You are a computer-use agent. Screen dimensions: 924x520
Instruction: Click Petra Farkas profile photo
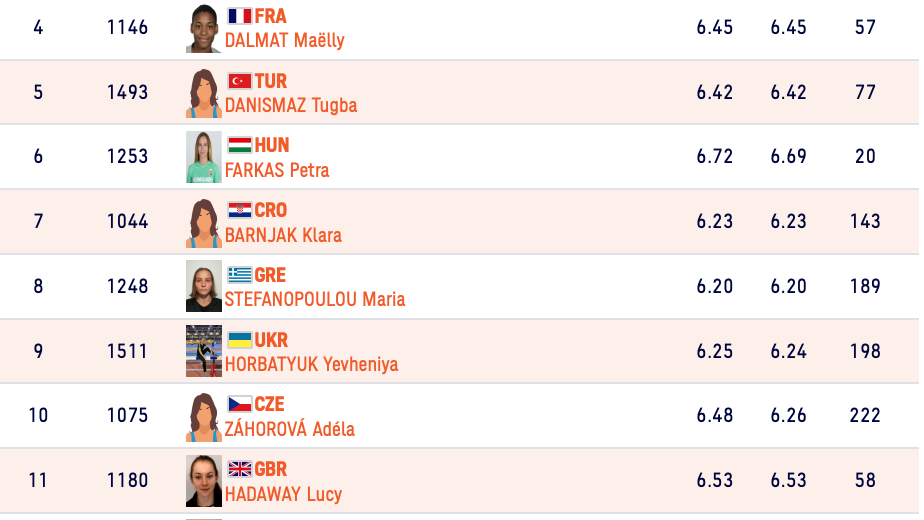pos(204,157)
